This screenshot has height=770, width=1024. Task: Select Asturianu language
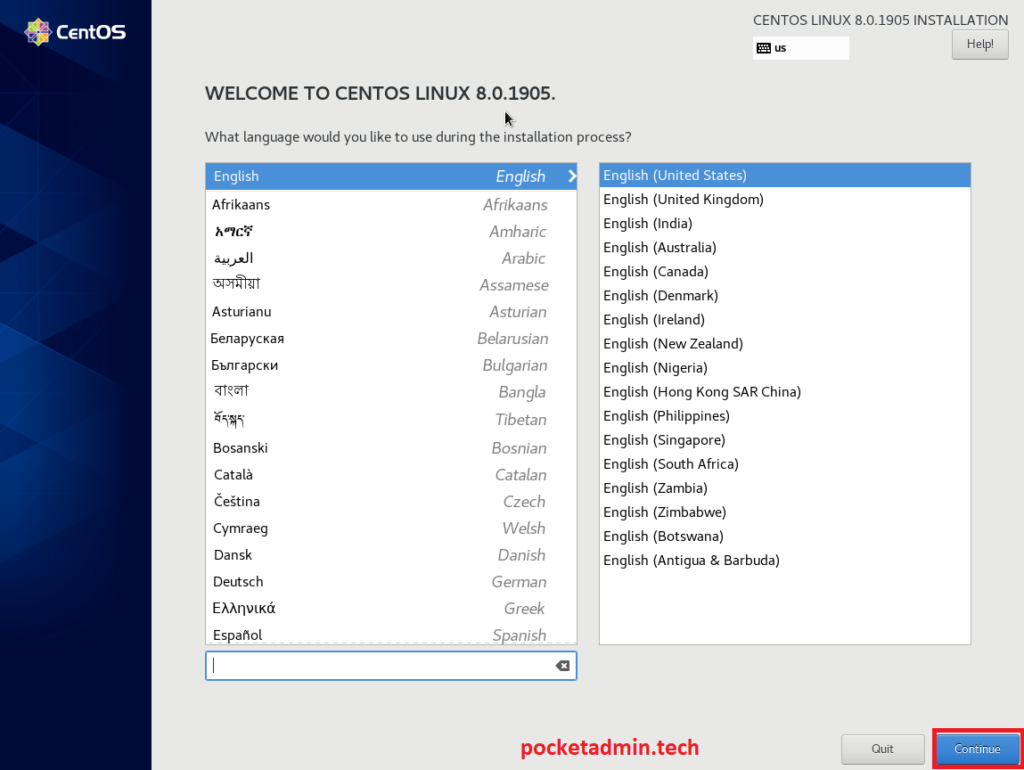(x=391, y=312)
